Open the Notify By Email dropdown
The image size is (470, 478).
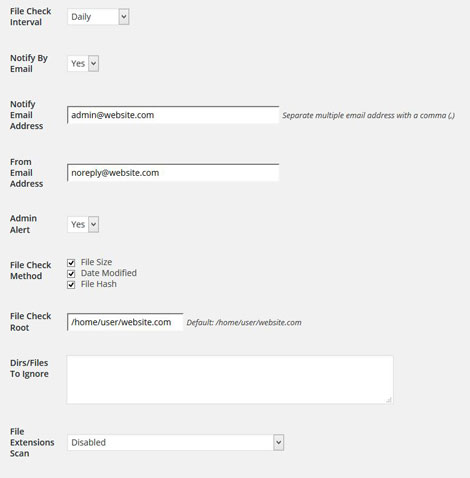pos(83,63)
